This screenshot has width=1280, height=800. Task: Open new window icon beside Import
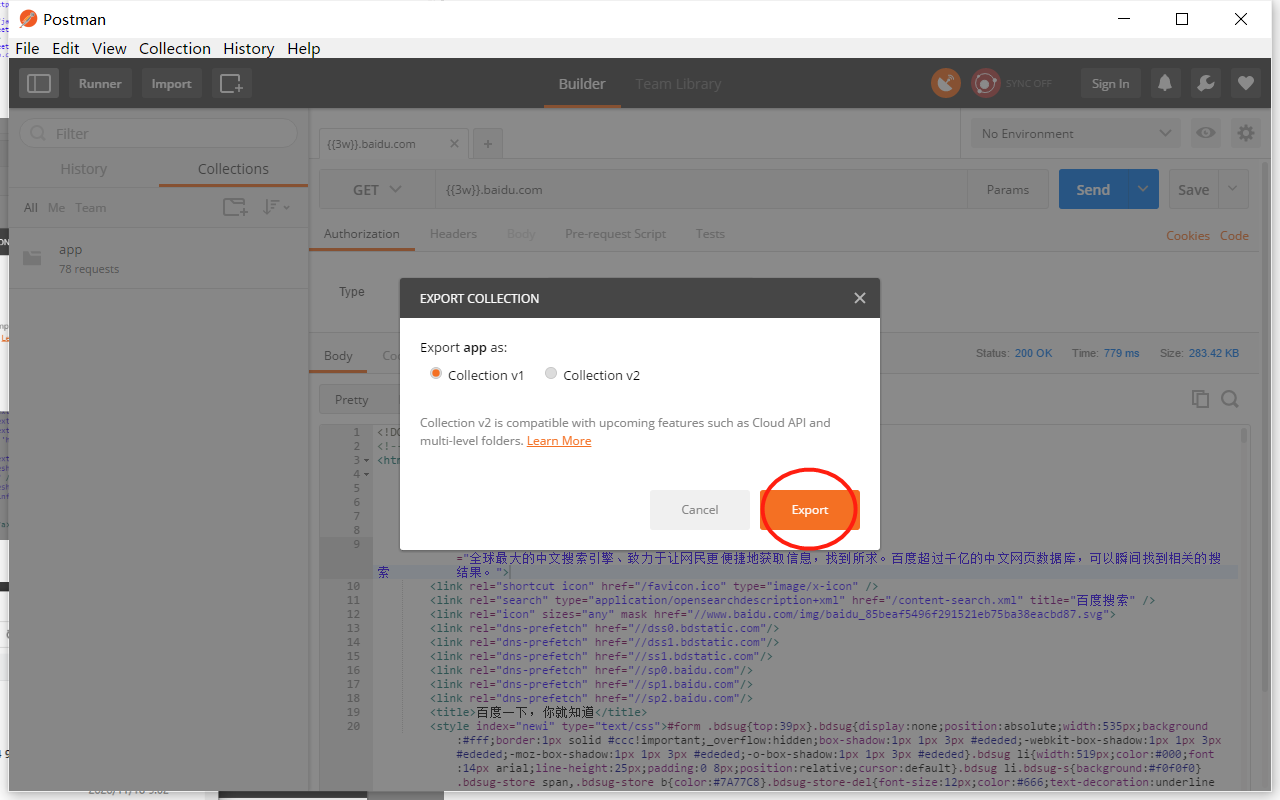pos(231,84)
